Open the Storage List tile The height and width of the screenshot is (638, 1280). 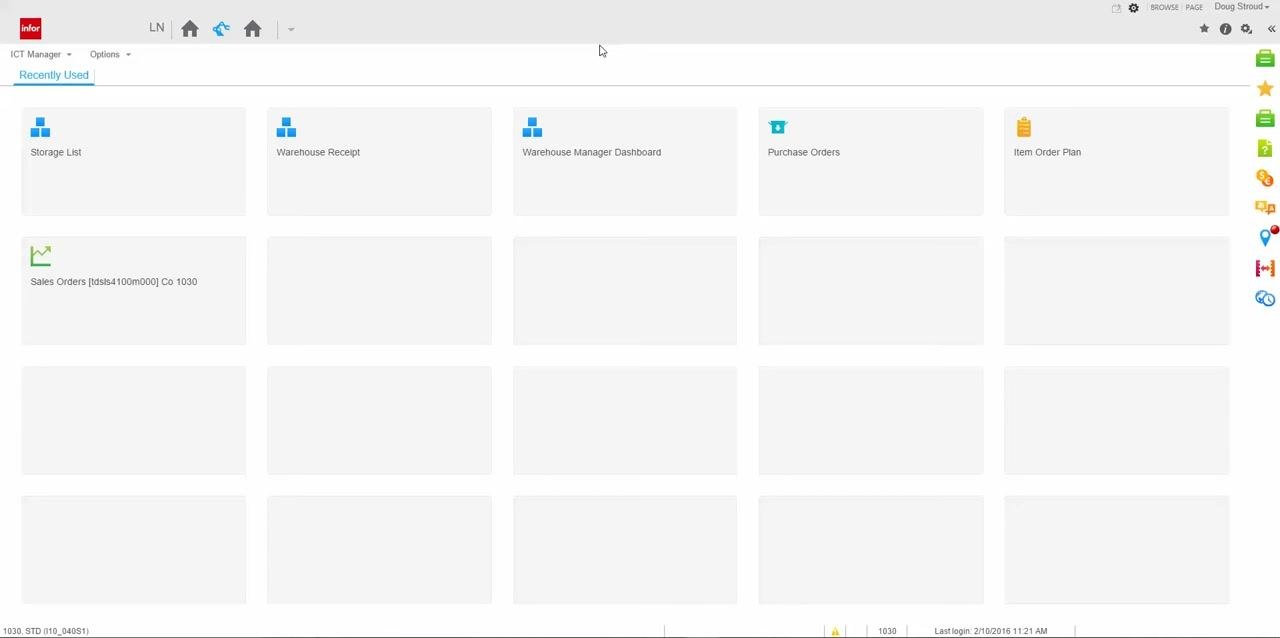click(133, 161)
